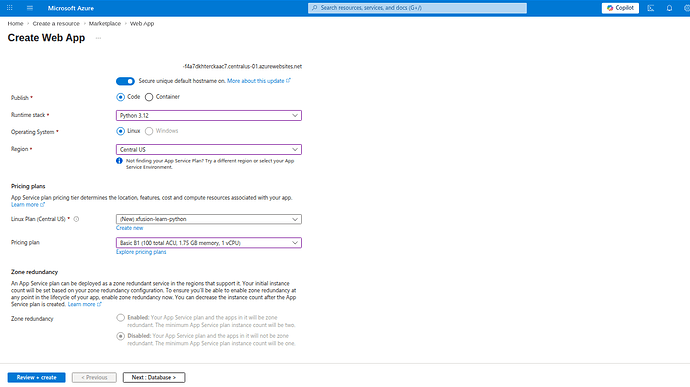Viewport: 690px width, 387px height.
Task: Open the Azure app launcher grid icon
Action: tap(10, 8)
